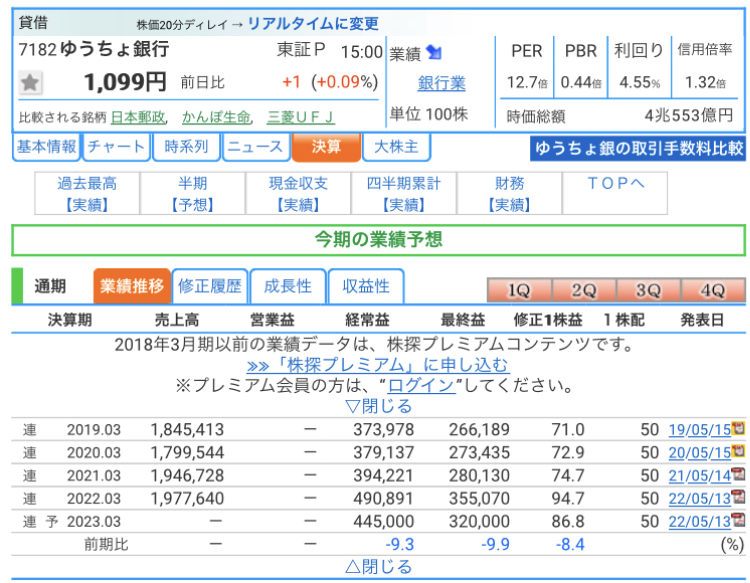The image size is (750, 583).
Task: Open the 日本郵政 comparison link
Action: [138, 117]
